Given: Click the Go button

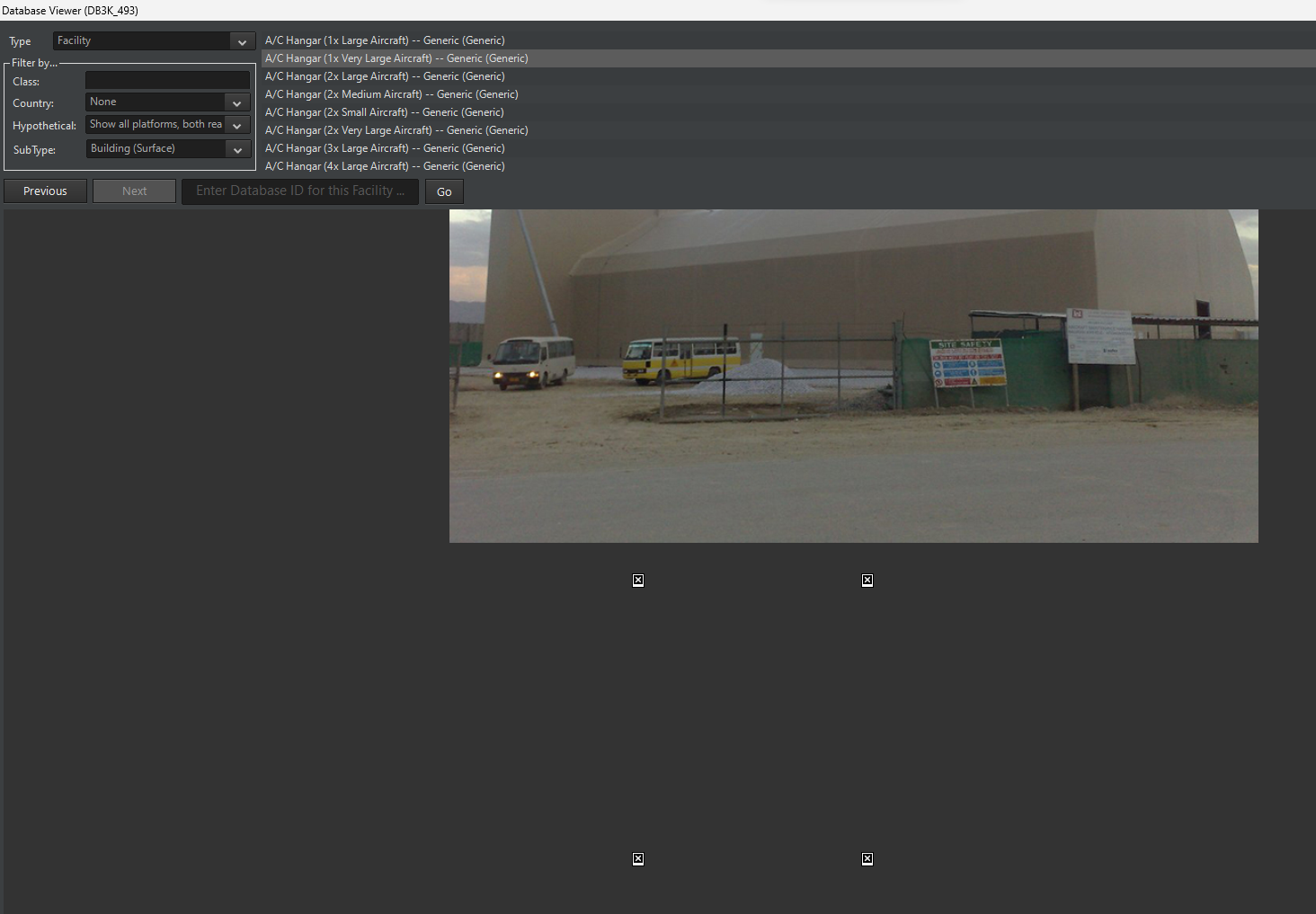Looking at the screenshot, I should pyautogui.click(x=444, y=192).
